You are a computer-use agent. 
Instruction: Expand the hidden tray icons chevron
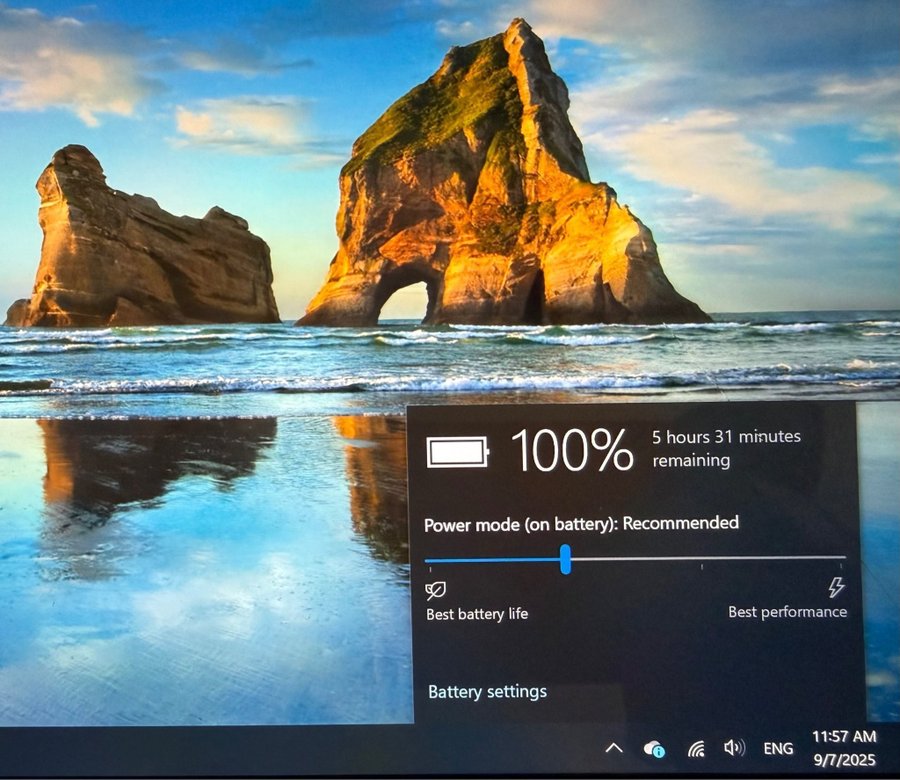click(x=614, y=748)
